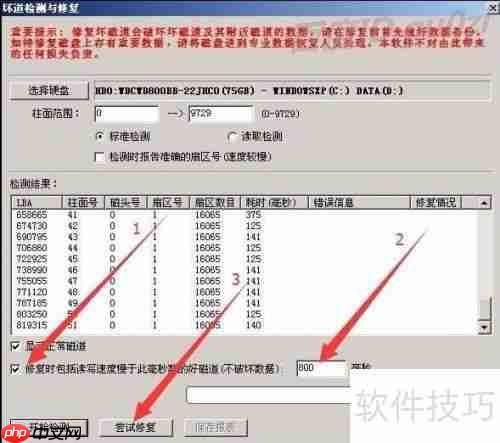Select the row with LBA 690795

click(x=245, y=237)
